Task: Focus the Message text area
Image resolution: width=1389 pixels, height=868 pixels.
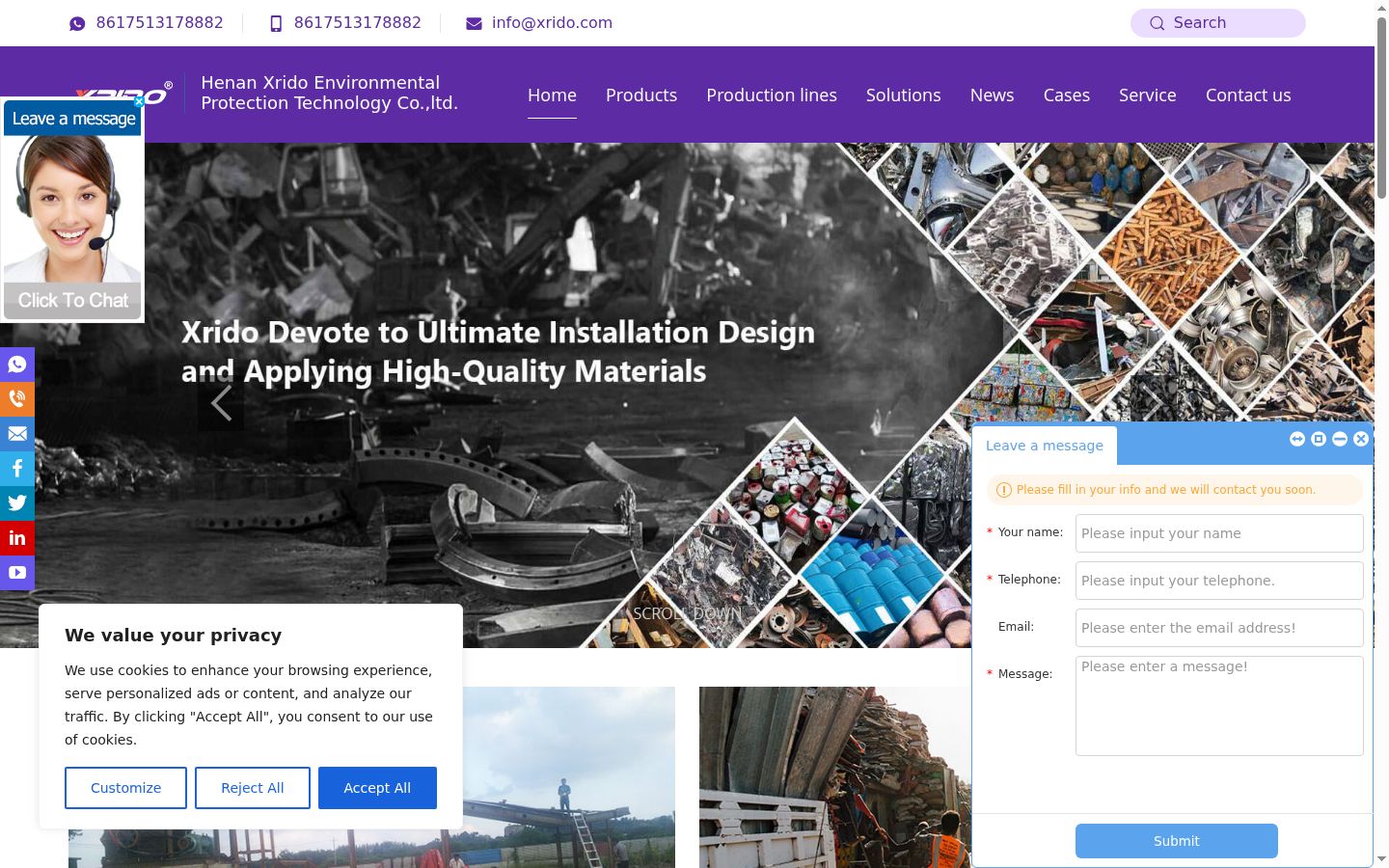Action: pyautogui.click(x=1219, y=706)
